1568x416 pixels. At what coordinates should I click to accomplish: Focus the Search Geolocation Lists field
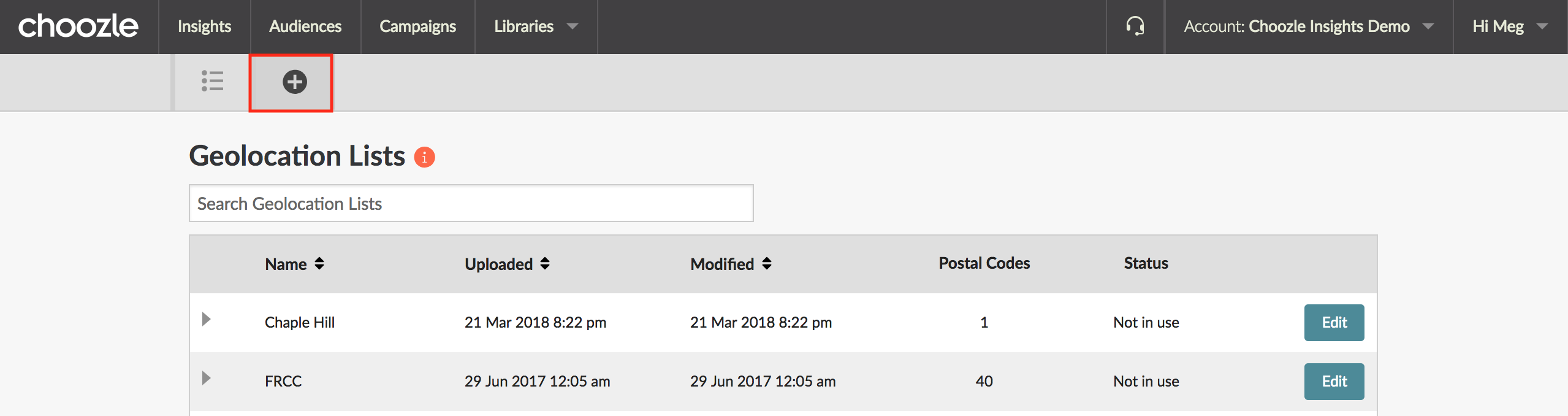coord(471,204)
